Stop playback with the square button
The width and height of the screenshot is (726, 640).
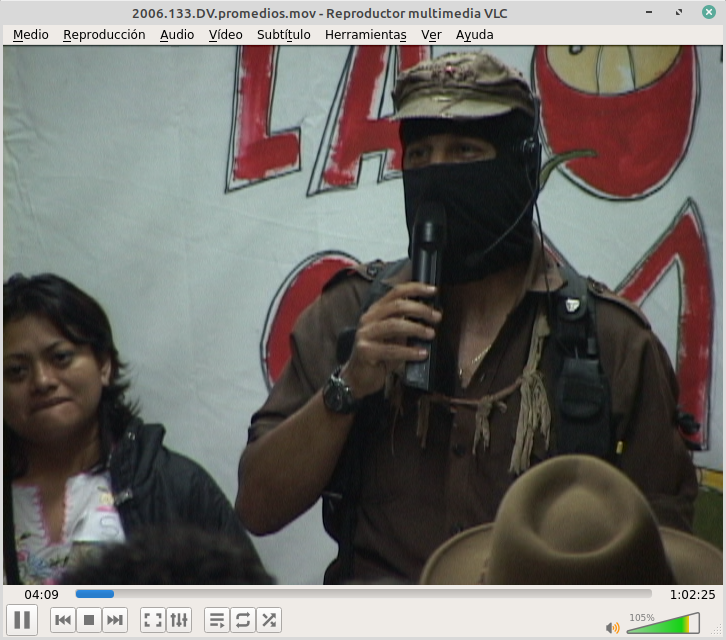(89, 620)
